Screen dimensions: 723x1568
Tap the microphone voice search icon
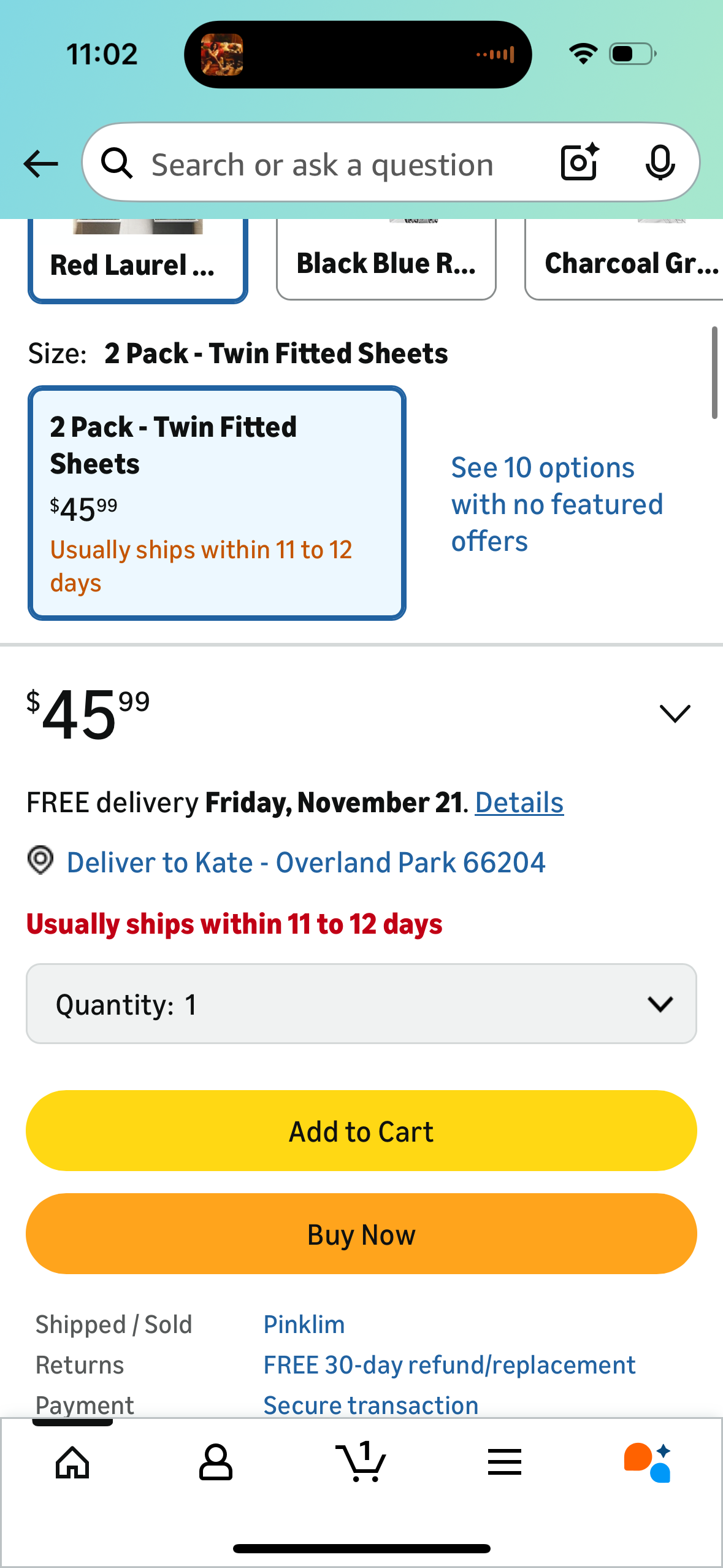(660, 163)
